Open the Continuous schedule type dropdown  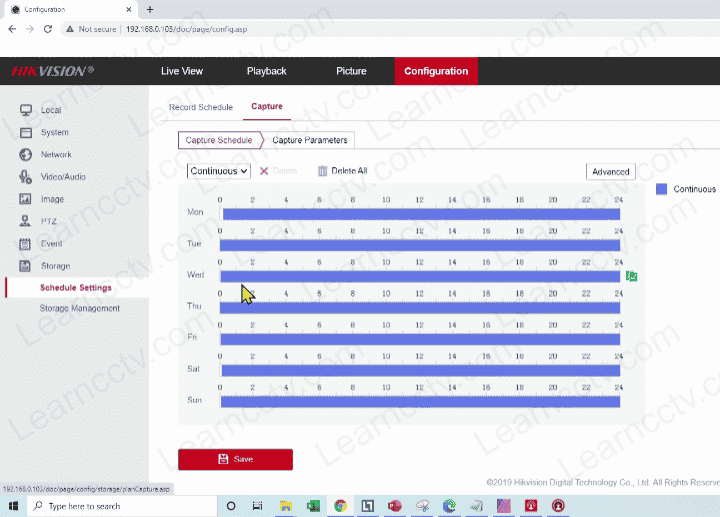tap(218, 171)
